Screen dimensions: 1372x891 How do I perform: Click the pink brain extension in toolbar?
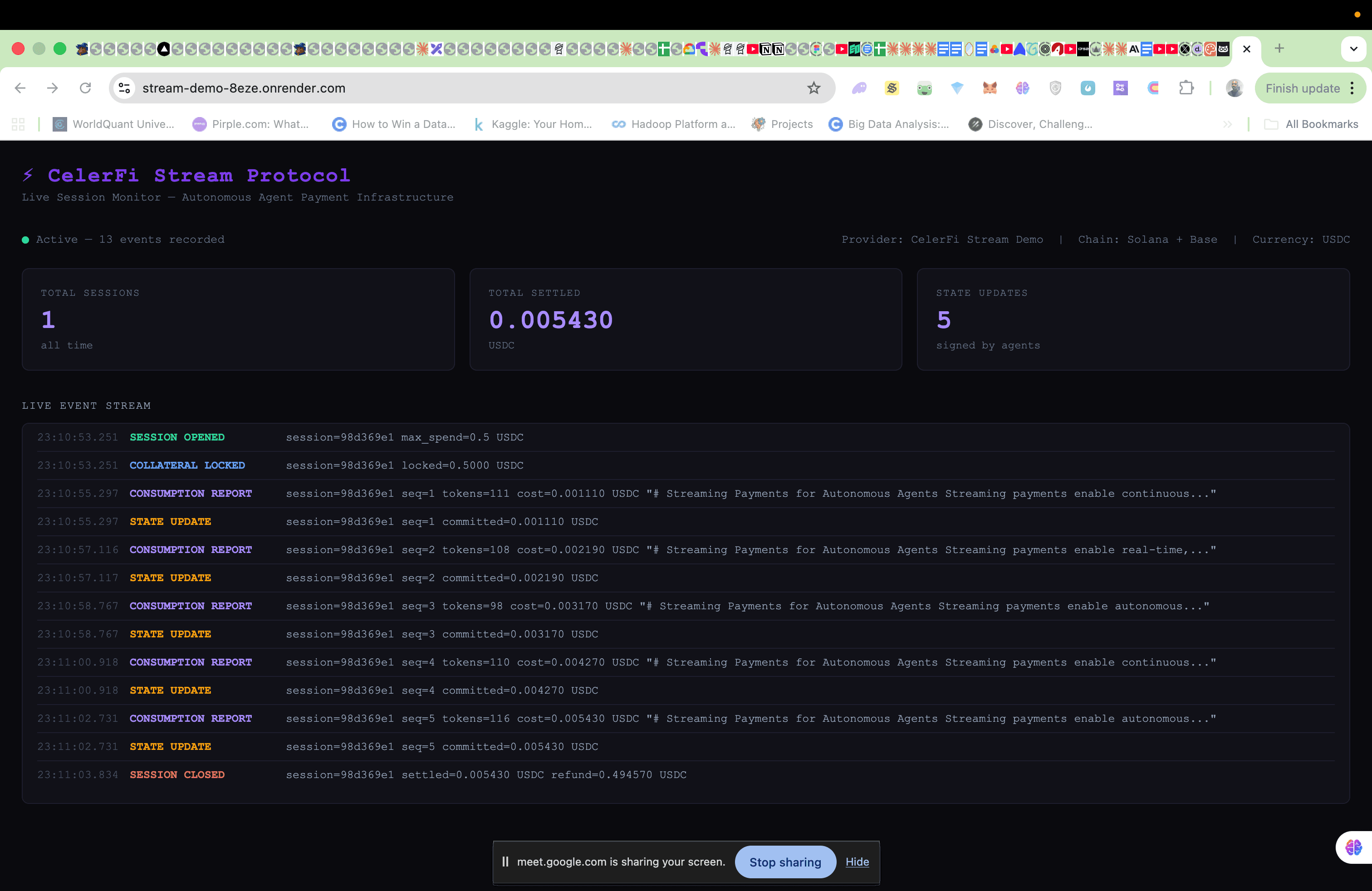pos(1023,88)
